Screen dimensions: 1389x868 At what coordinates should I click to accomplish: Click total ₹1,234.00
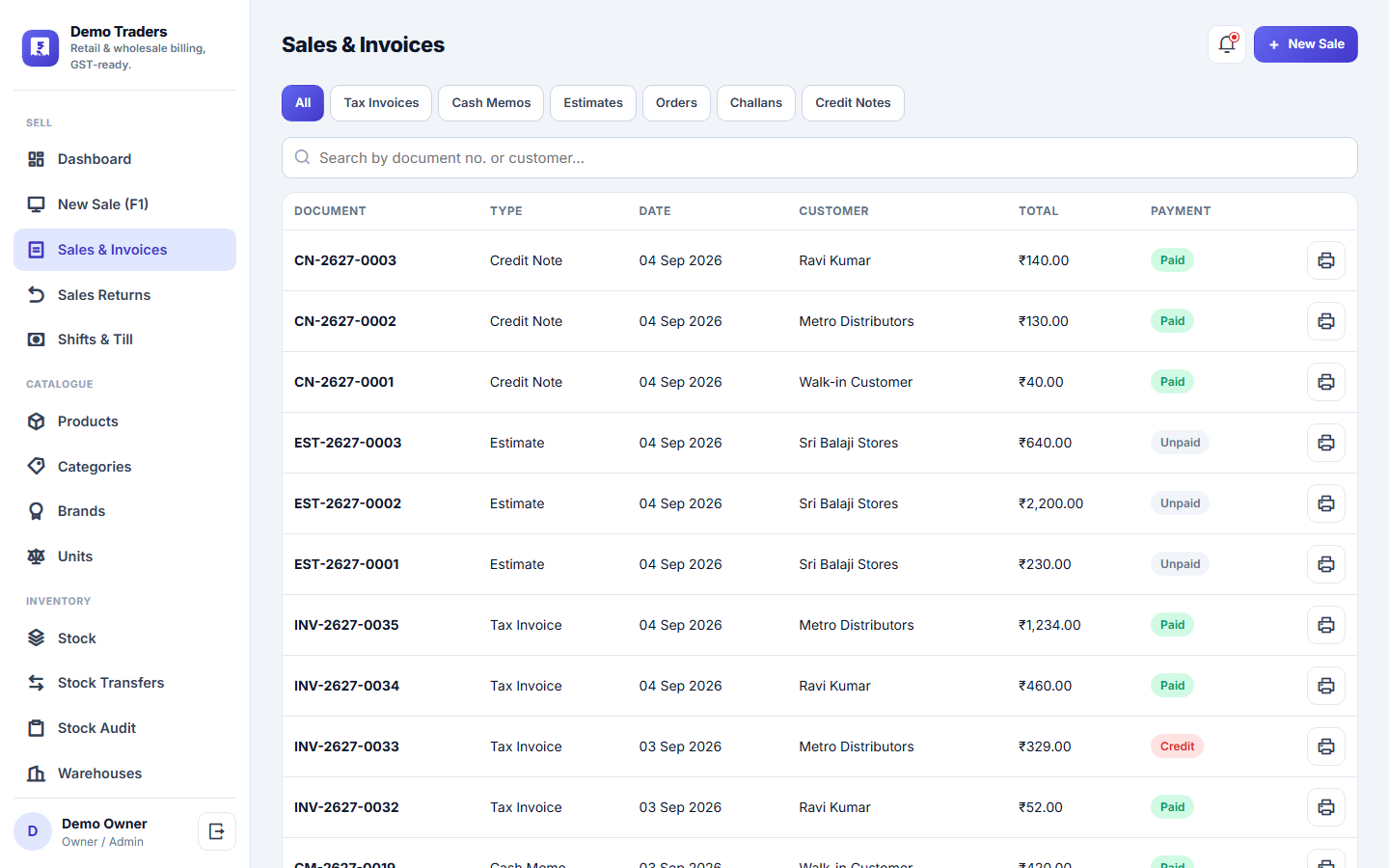click(x=1049, y=625)
